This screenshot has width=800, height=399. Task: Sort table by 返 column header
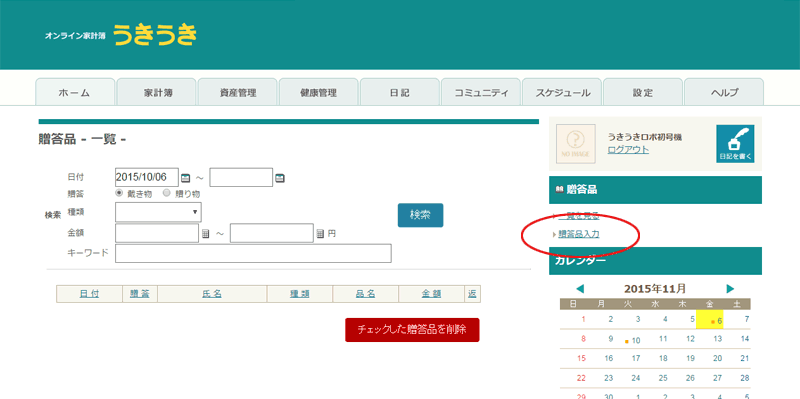pyautogui.click(x=472, y=294)
